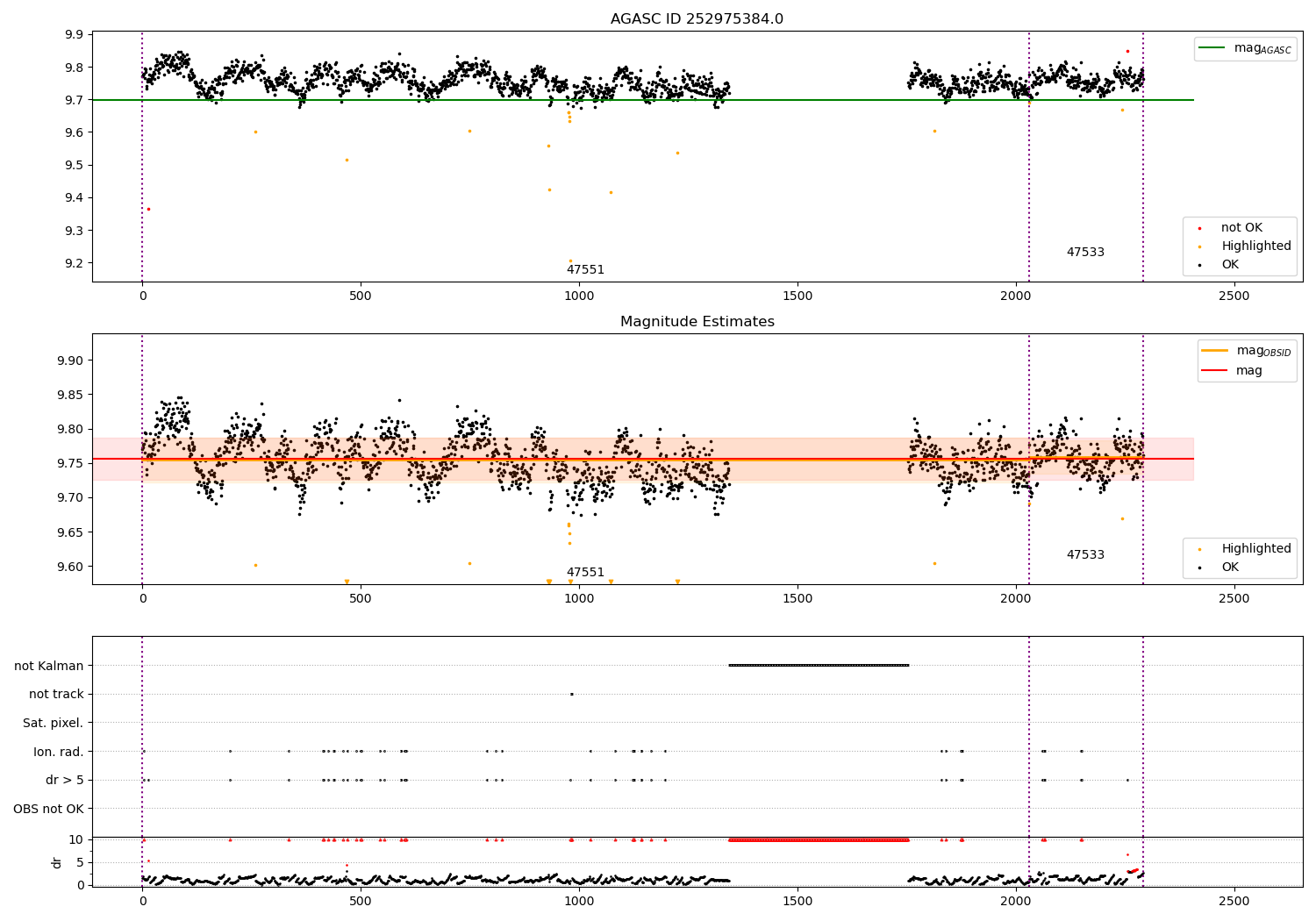
Task: Click the orange outlier point near 9.2 magnitude
Action: point(570,261)
